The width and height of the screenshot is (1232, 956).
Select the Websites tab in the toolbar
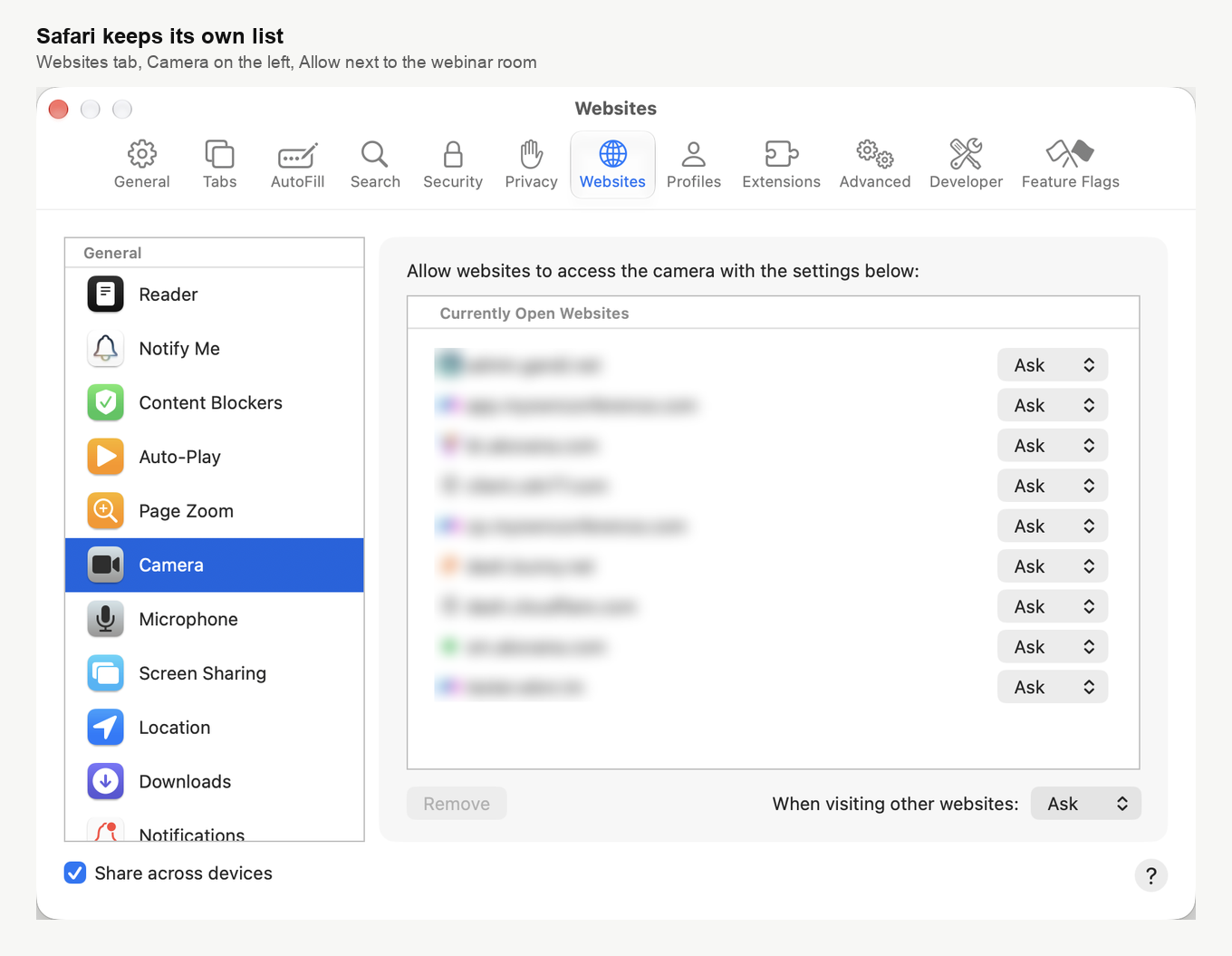pyautogui.click(x=612, y=164)
